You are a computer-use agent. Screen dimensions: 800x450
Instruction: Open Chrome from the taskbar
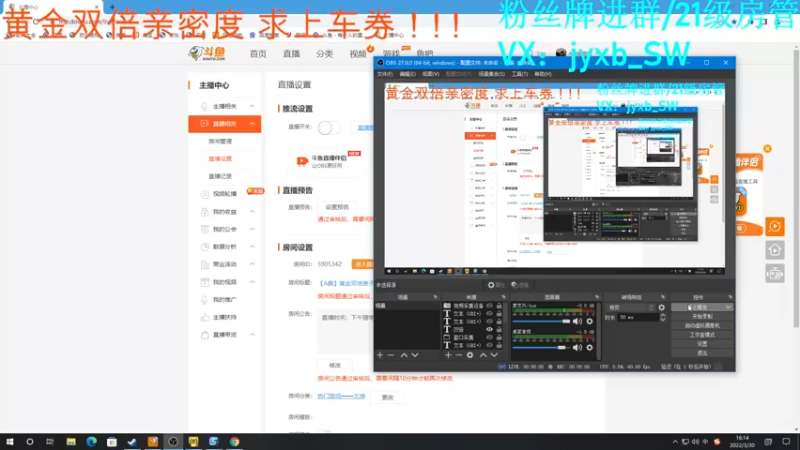tap(235, 442)
